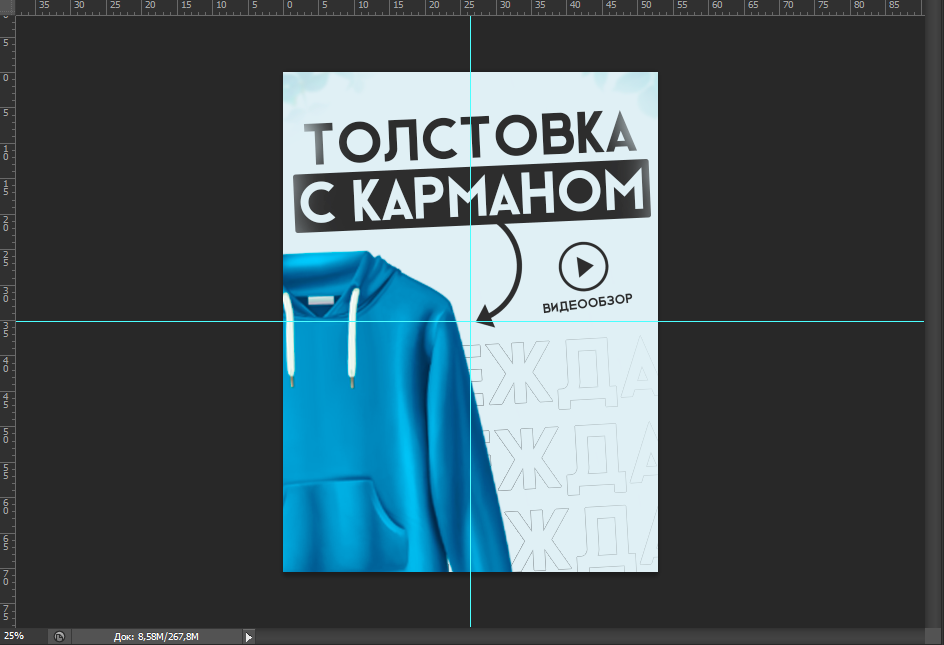Click the curved black arrow graphic
944x645 pixels.
tap(500, 275)
